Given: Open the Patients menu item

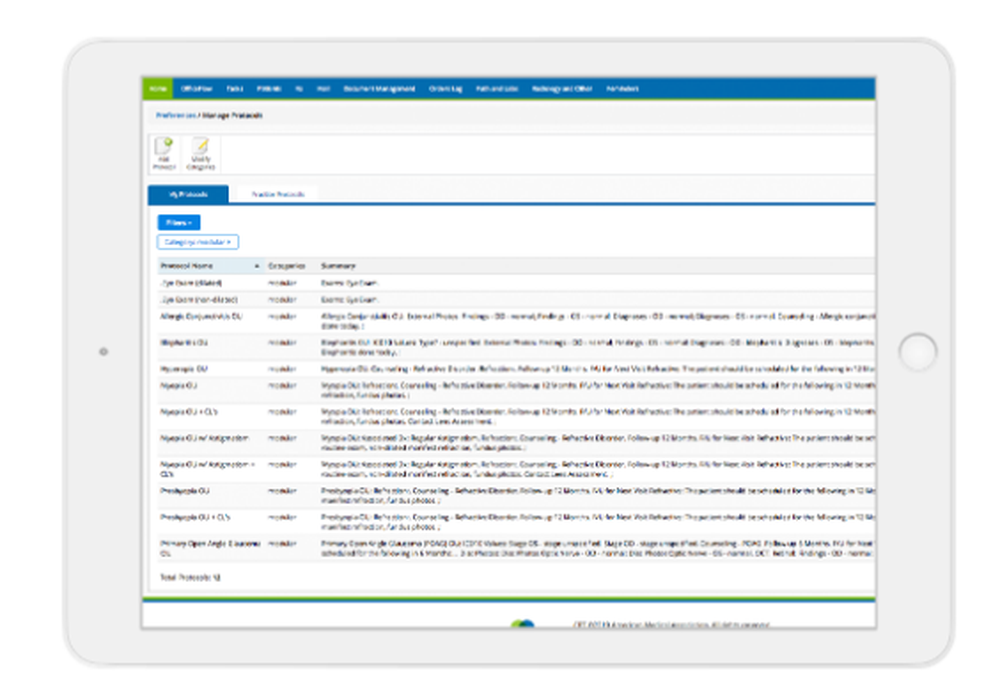Looking at the screenshot, I should click(x=269, y=89).
